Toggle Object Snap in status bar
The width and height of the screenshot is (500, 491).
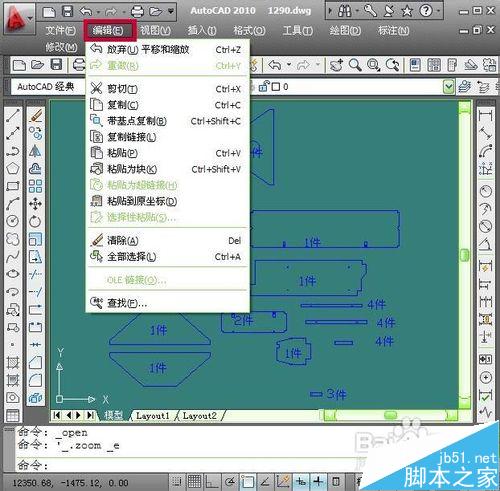[247, 481]
